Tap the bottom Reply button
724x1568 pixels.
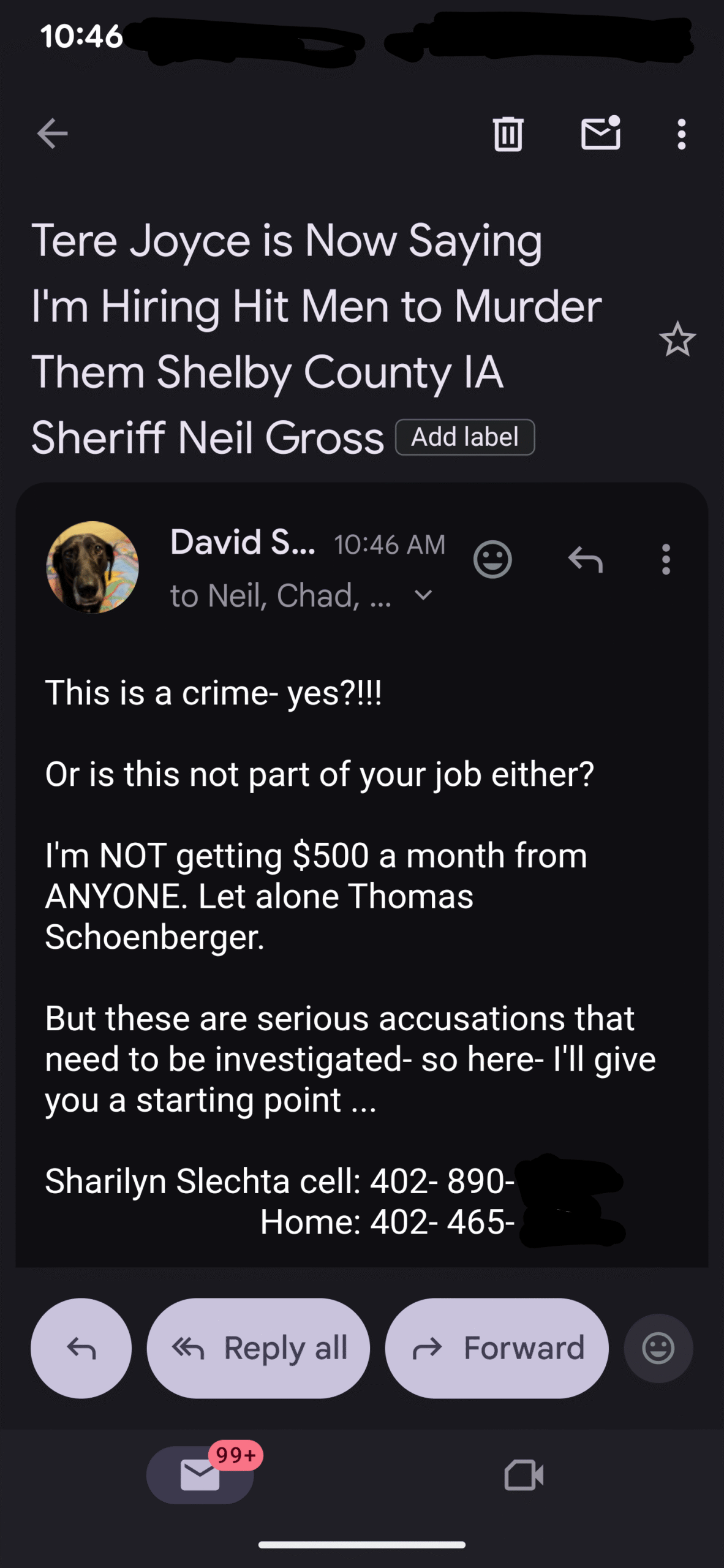click(x=81, y=1348)
